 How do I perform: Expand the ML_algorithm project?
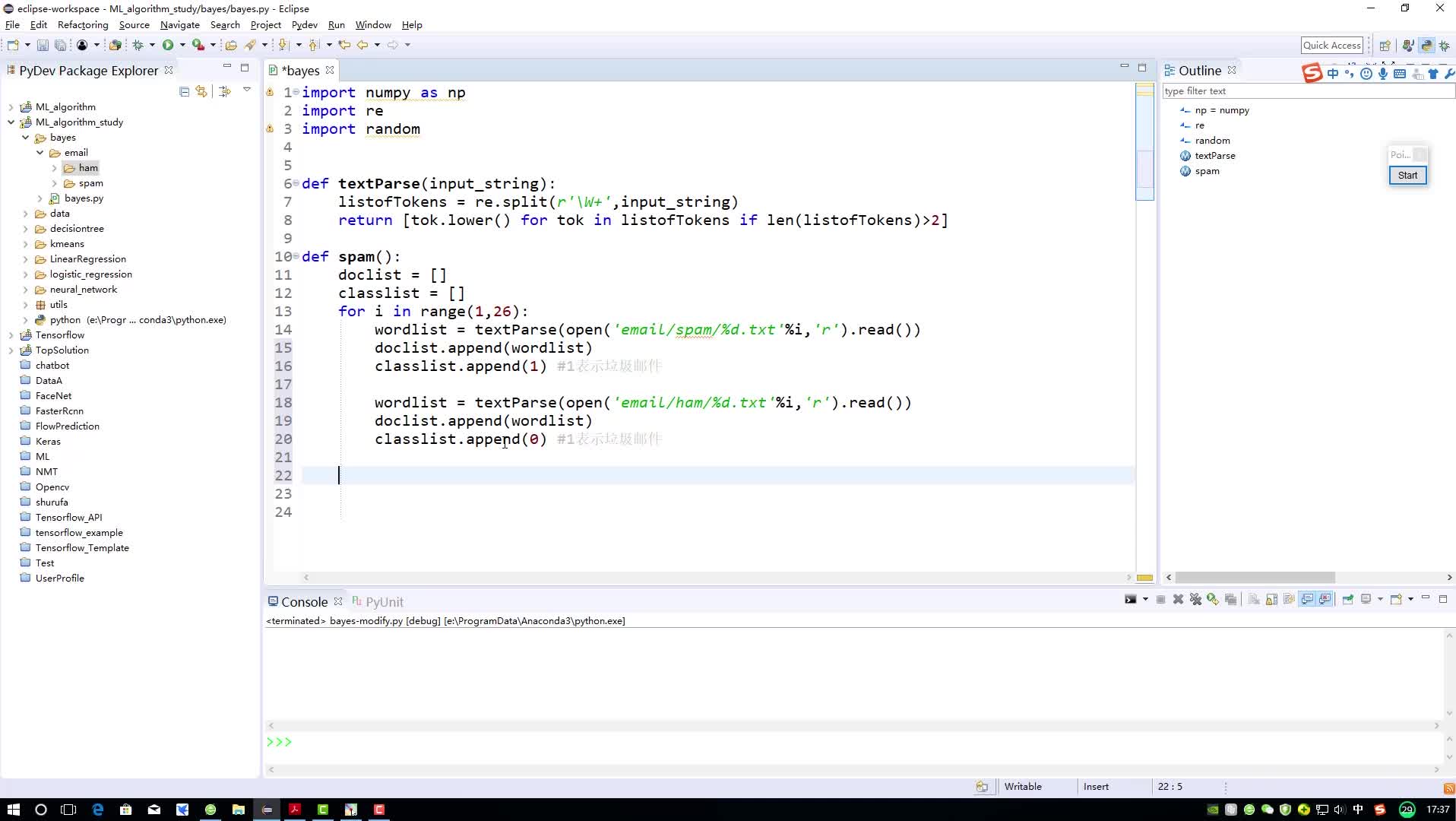pyautogui.click(x=11, y=107)
